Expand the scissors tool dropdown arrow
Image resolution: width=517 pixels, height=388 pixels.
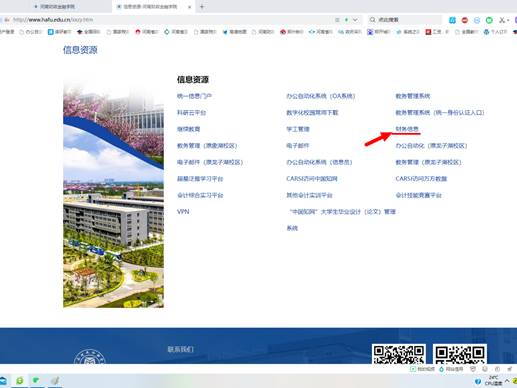pyautogui.click(x=508, y=20)
